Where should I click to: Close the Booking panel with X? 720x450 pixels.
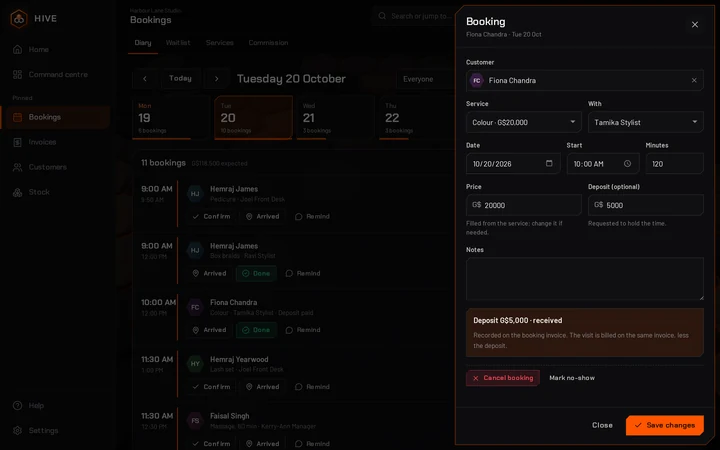[x=695, y=25]
